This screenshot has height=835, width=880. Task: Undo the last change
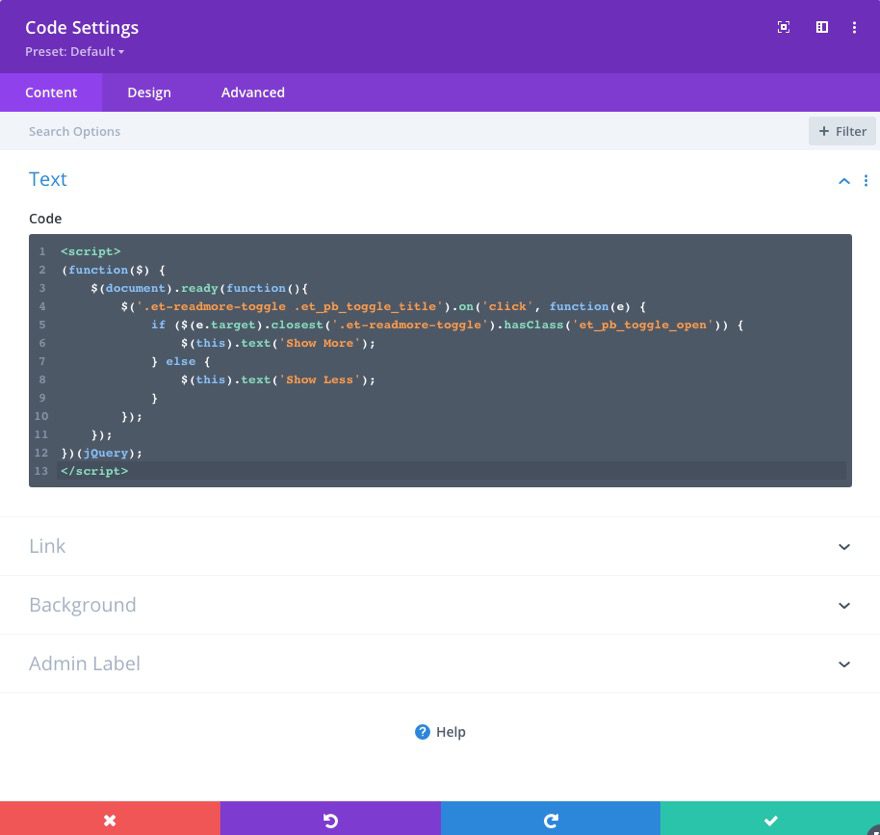(330, 819)
